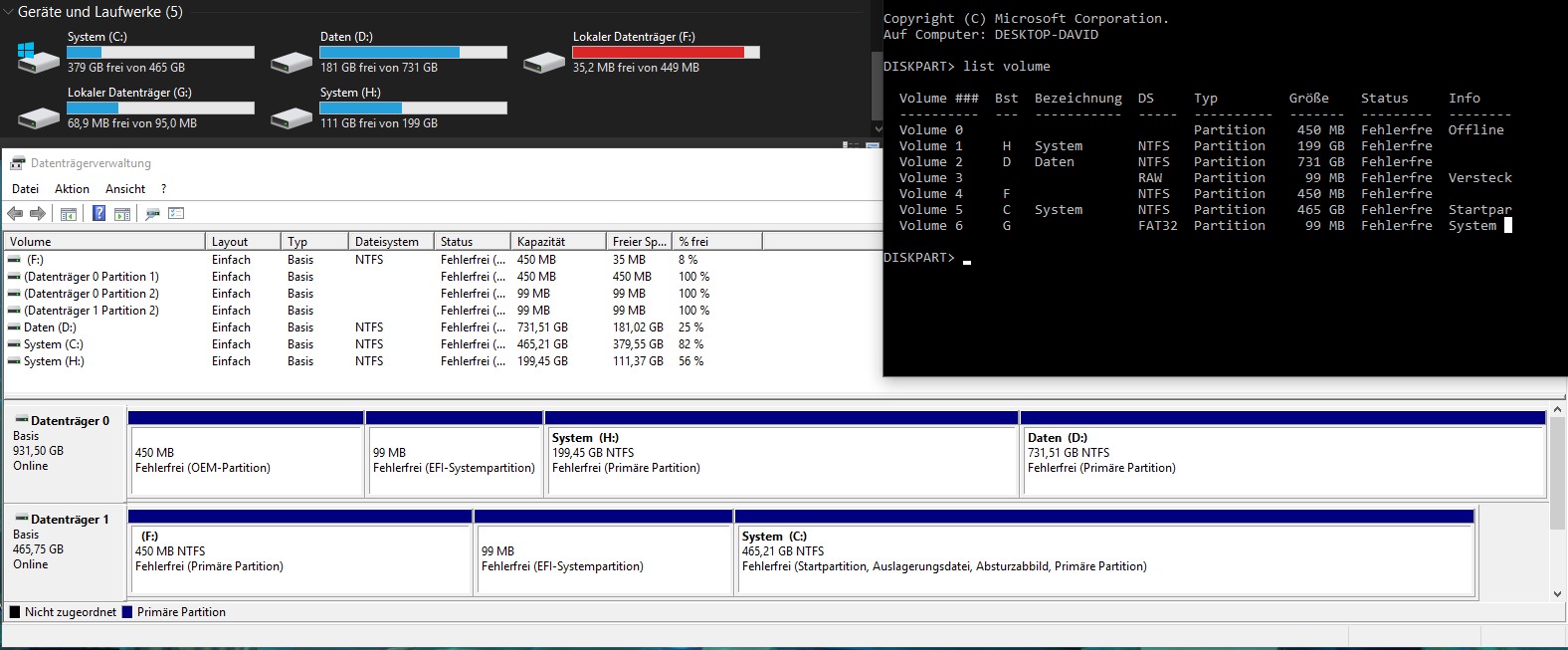Select the (F:) volume row icon
Viewport: 1568px width, 650px height.
[x=14, y=260]
